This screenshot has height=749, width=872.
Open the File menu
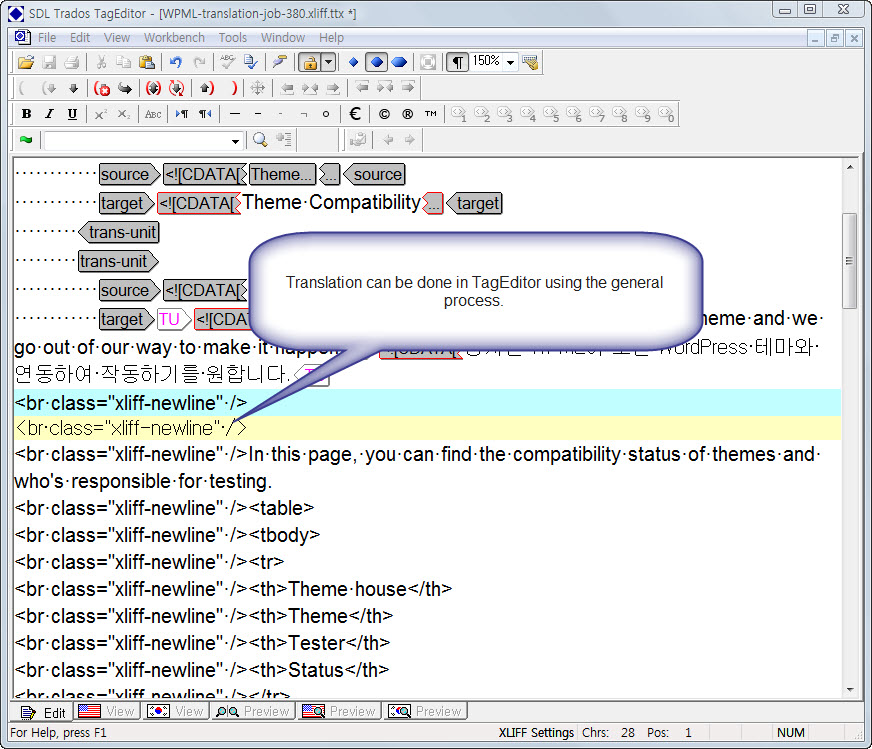pos(47,38)
